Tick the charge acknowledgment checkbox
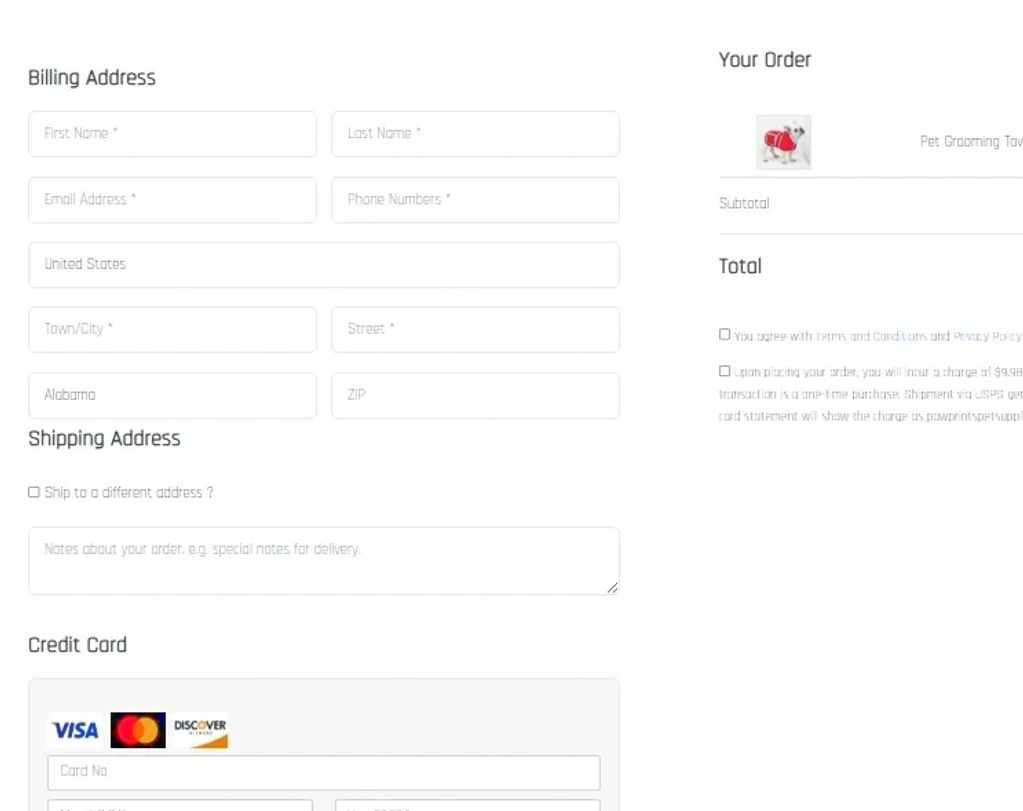Image resolution: width=1023 pixels, height=811 pixels. coord(725,371)
